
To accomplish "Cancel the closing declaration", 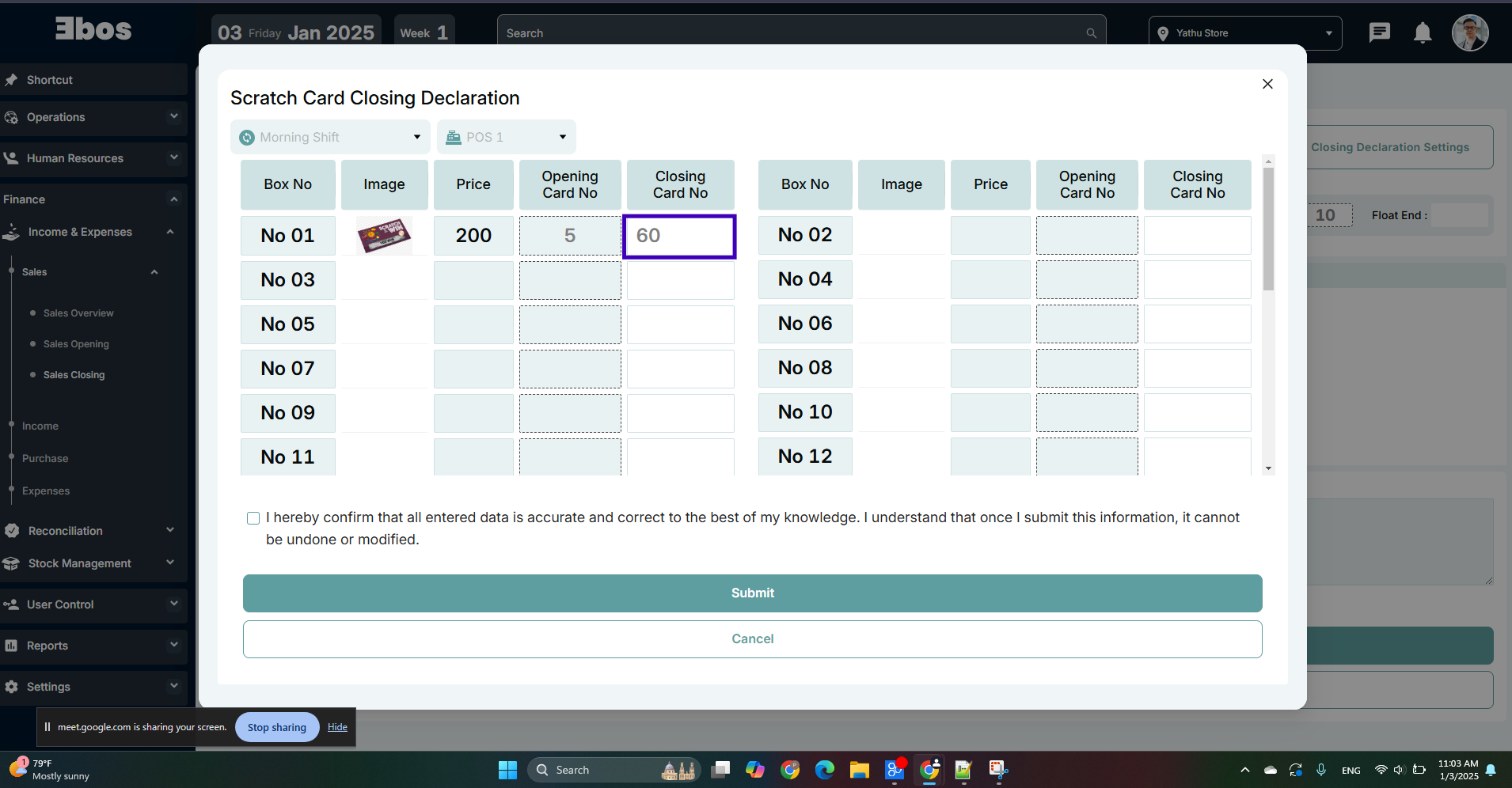I will (x=753, y=639).
